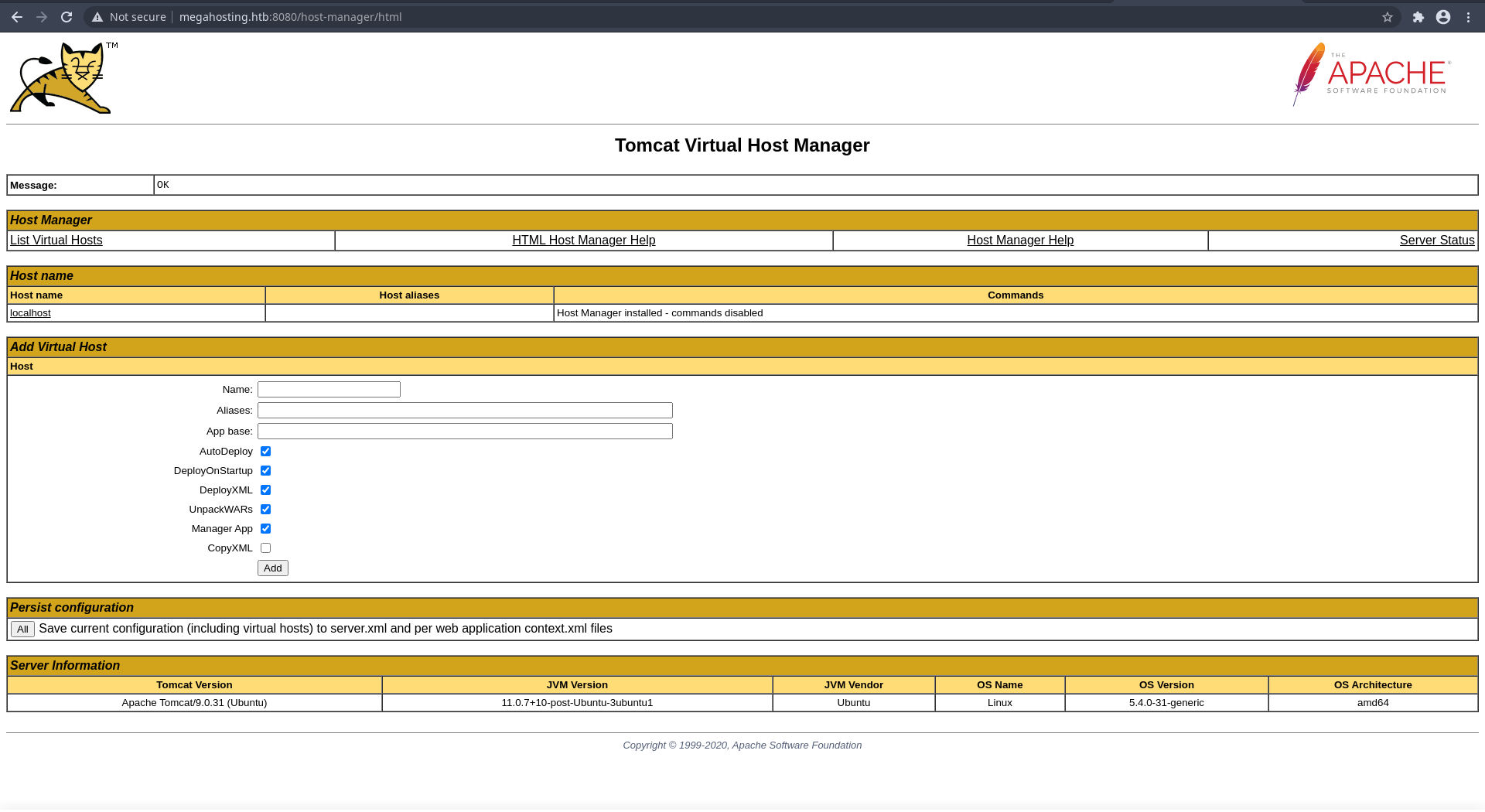Image resolution: width=1485 pixels, height=812 pixels.
Task: Click the browser forward arrow
Action: (x=42, y=17)
